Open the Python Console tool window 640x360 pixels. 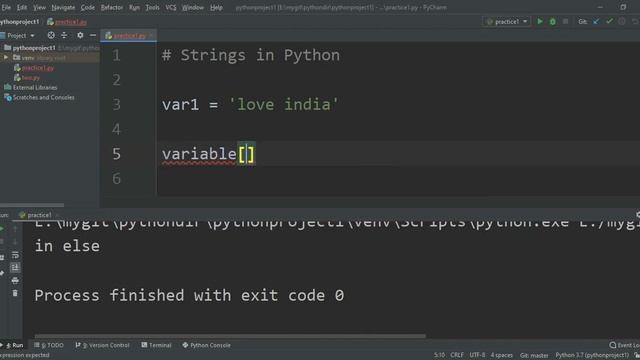[x=207, y=345]
